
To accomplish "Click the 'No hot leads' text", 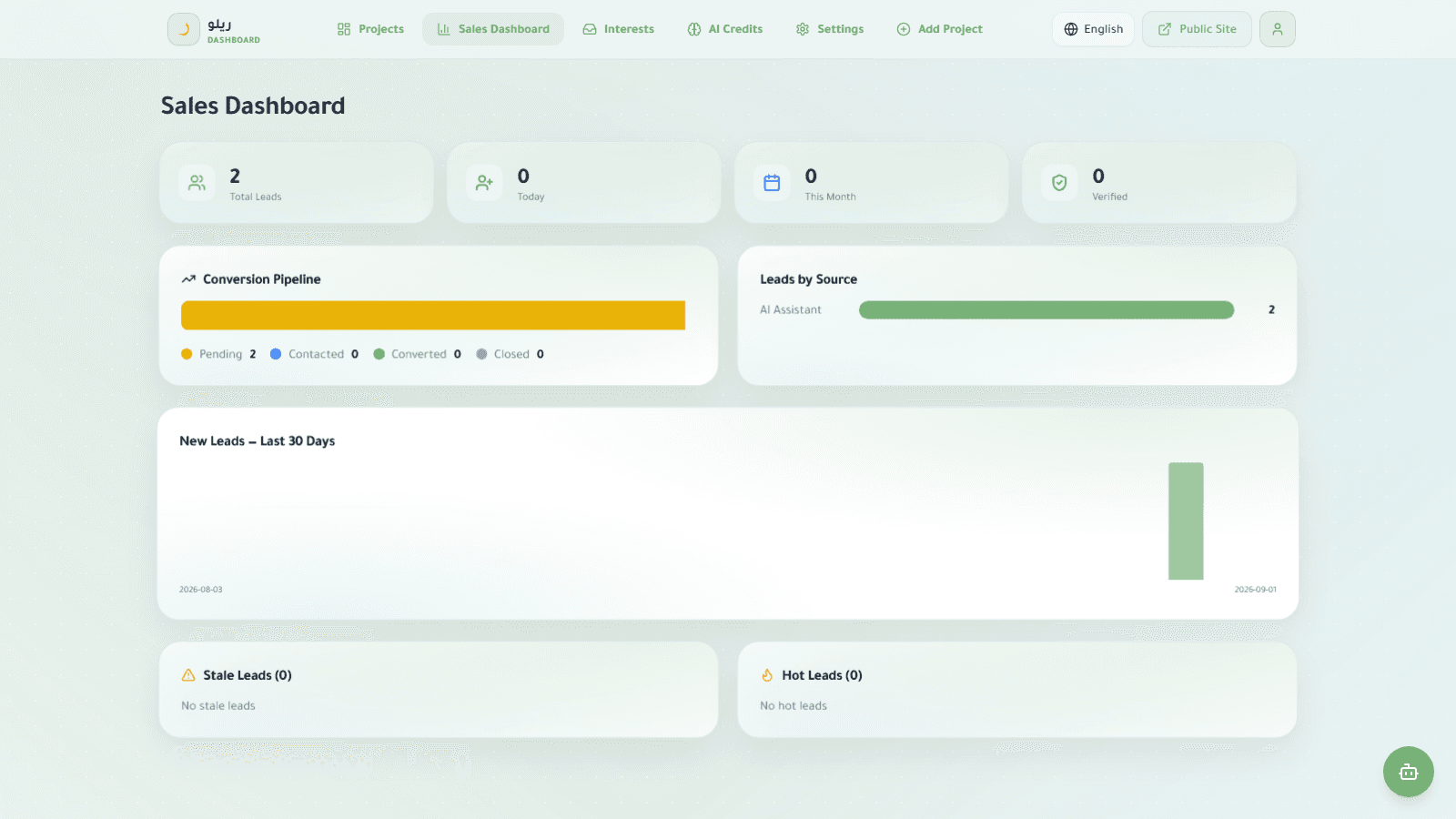I will pyautogui.click(x=794, y=706).
